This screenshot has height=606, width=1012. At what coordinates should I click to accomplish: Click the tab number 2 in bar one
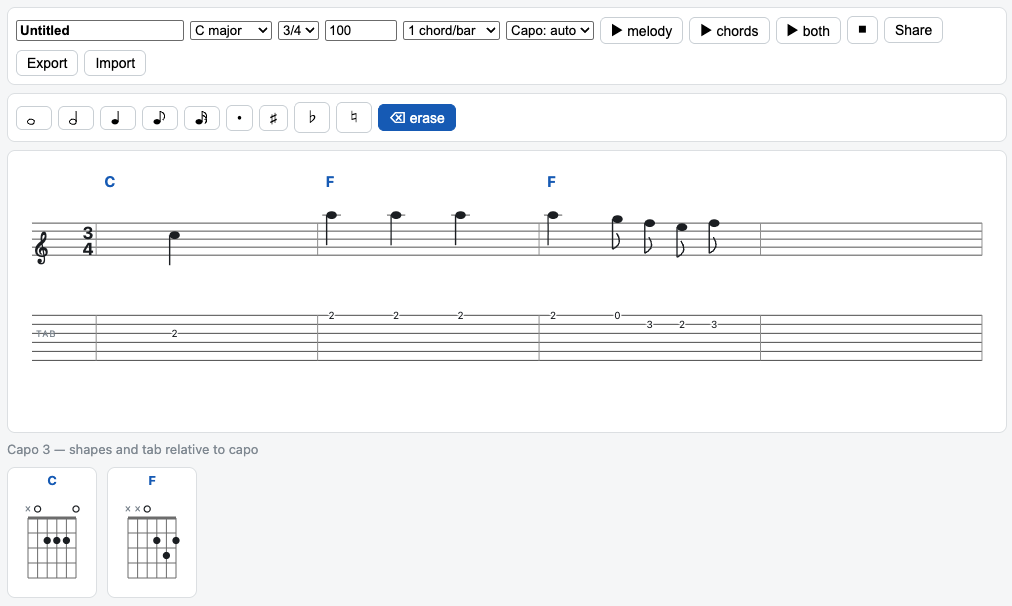pyautogui.click(x=174, y=334)
